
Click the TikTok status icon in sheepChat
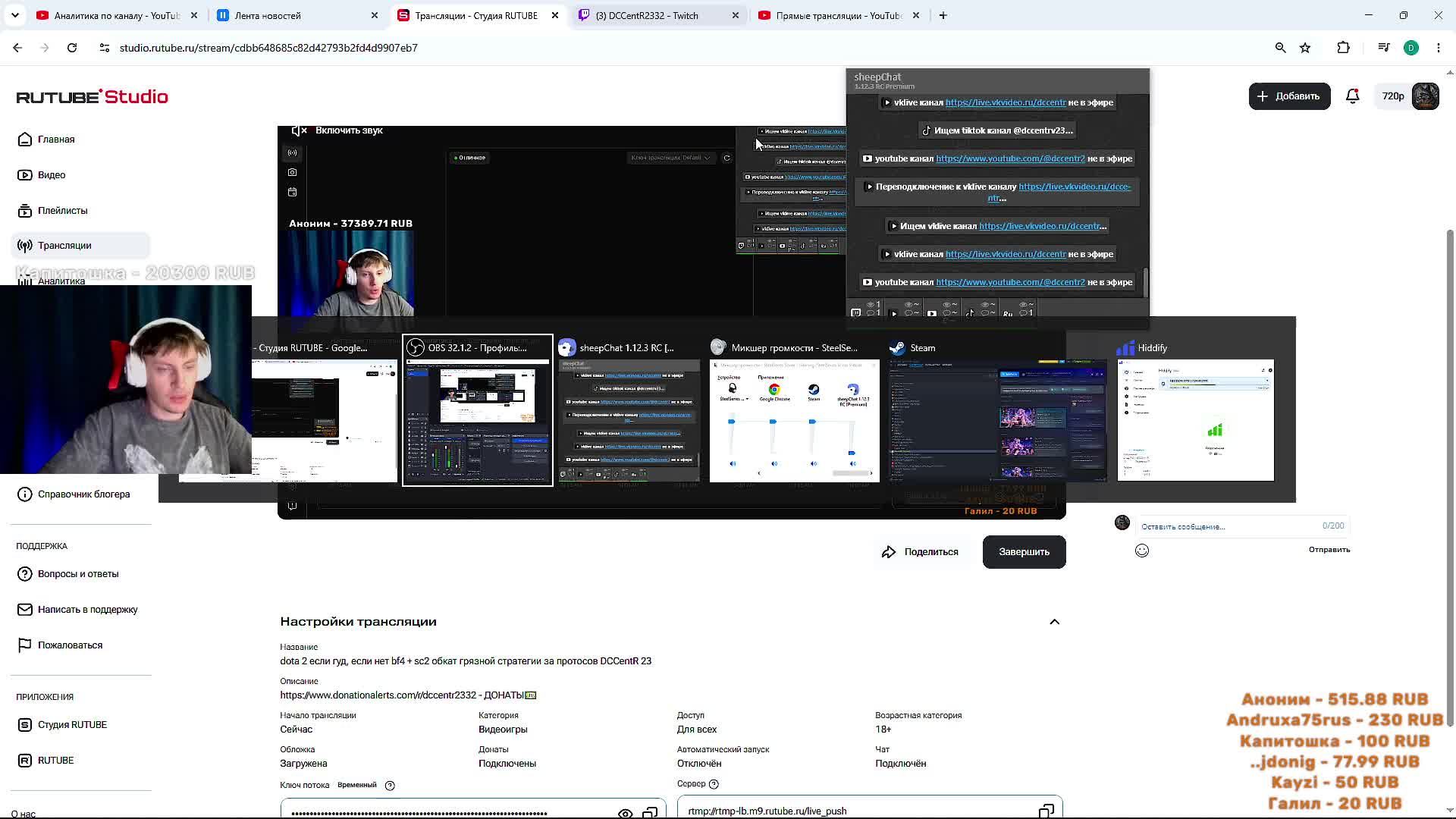pos(970,313)
